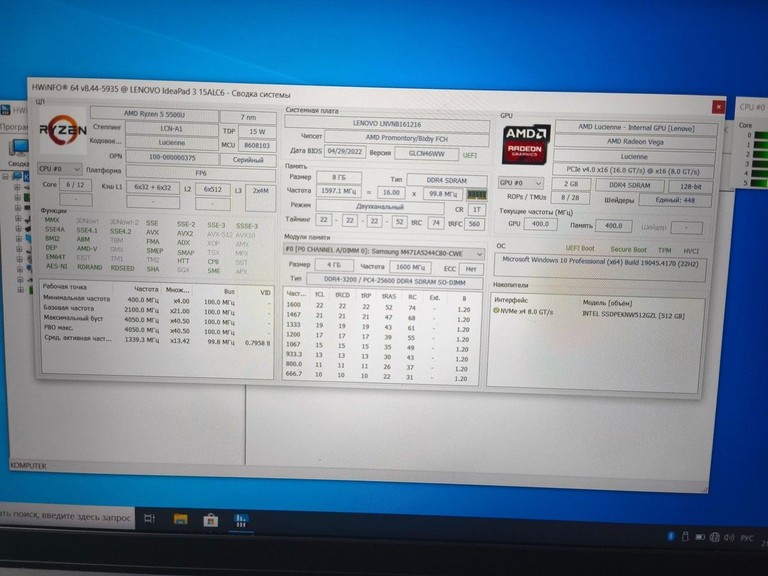The width and height of the screenshot is (768, 576).
Task: Click the Базовая частота row
Action: tap(157, 310)
